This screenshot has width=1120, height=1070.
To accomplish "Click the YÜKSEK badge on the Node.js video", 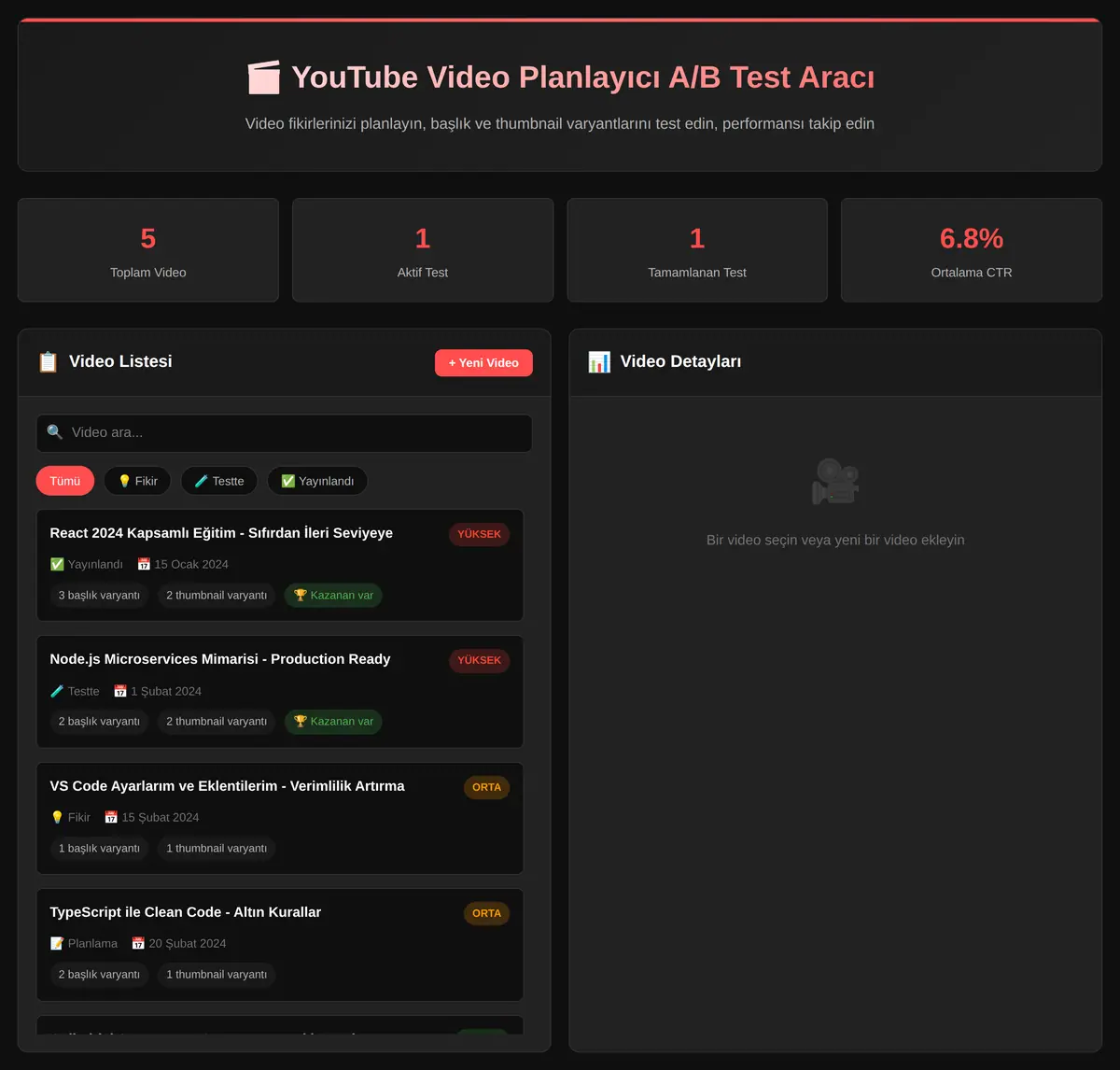I will click(x=479, y=660).
